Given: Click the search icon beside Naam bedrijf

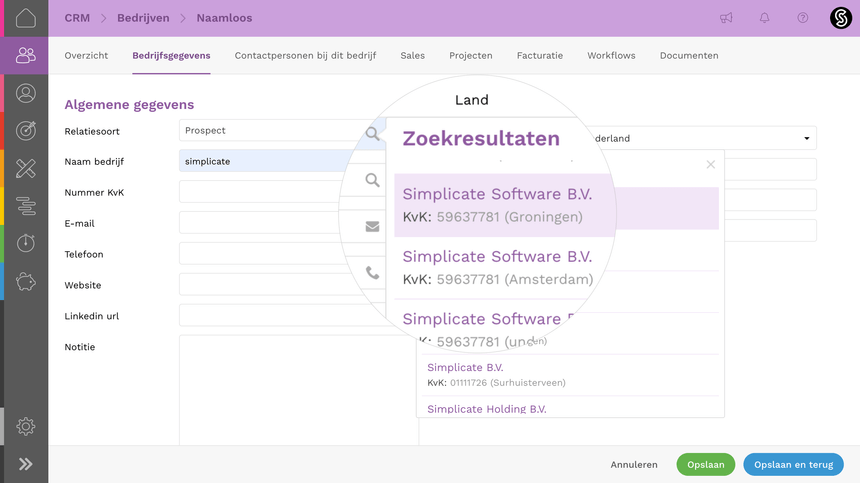Looking at the screenshot, I should click(372, 133).
